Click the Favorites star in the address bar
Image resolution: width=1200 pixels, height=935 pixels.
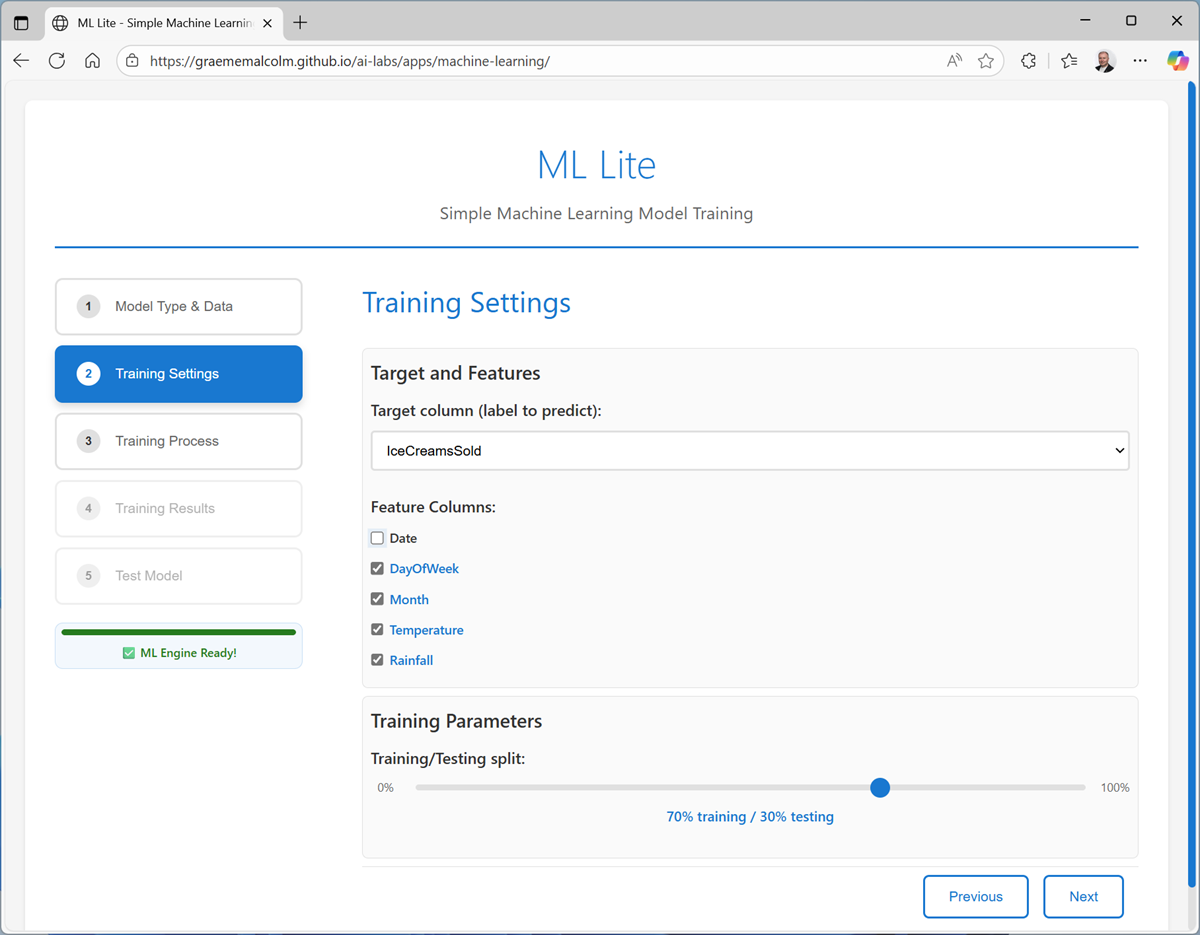tap(986, 60)
